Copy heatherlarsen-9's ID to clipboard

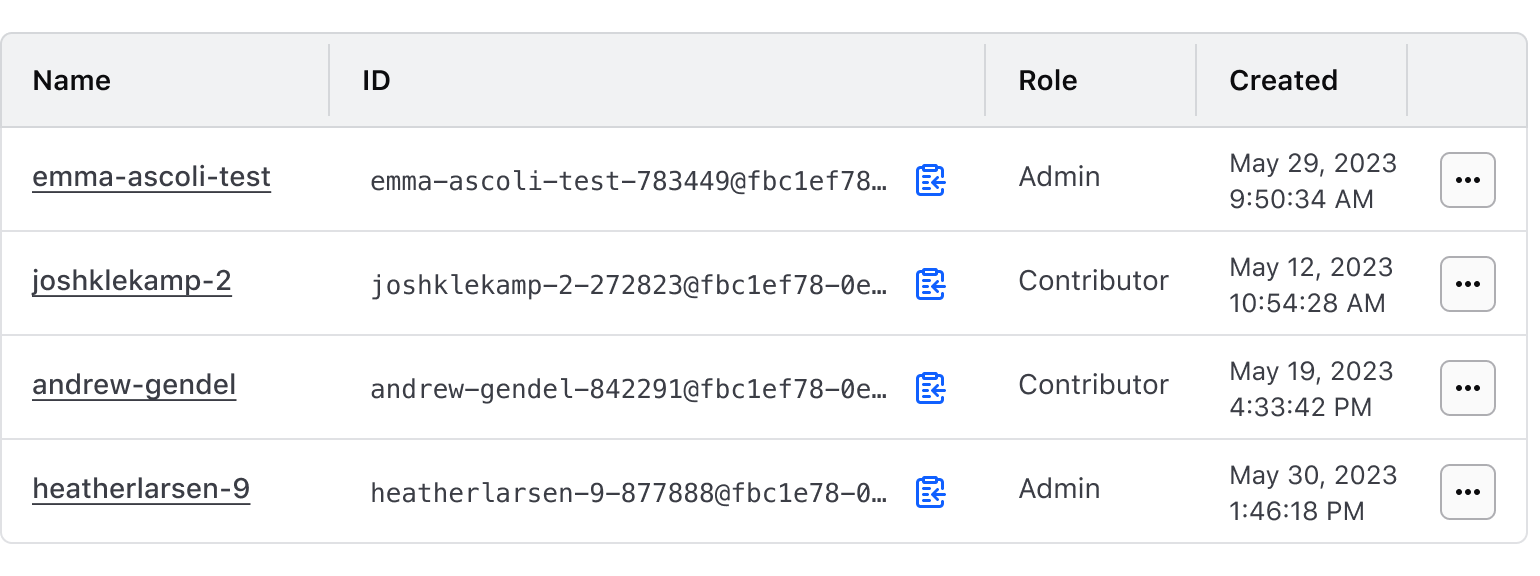[930, 492]
